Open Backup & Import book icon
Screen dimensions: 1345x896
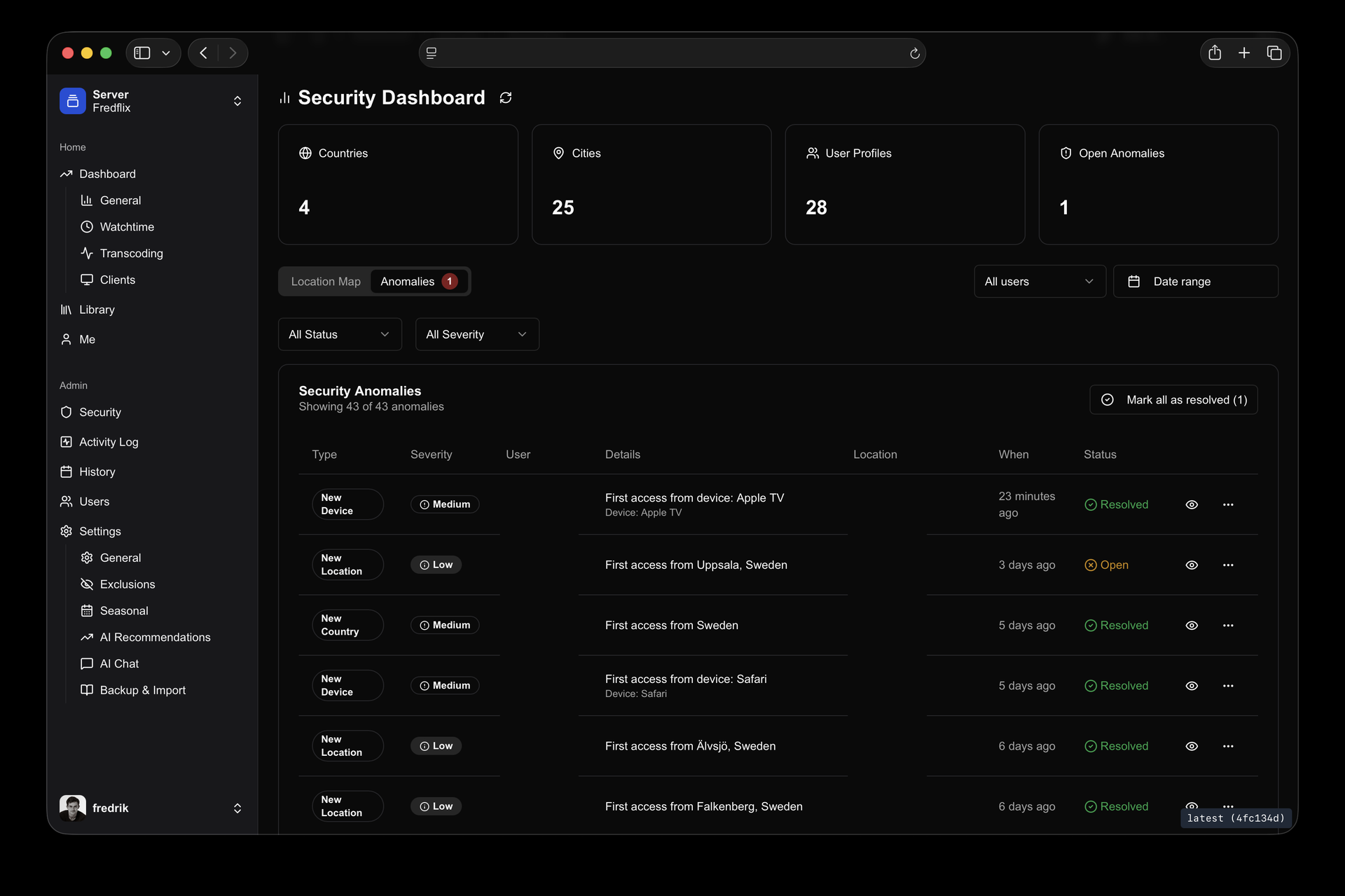click(x=87, y=690)
